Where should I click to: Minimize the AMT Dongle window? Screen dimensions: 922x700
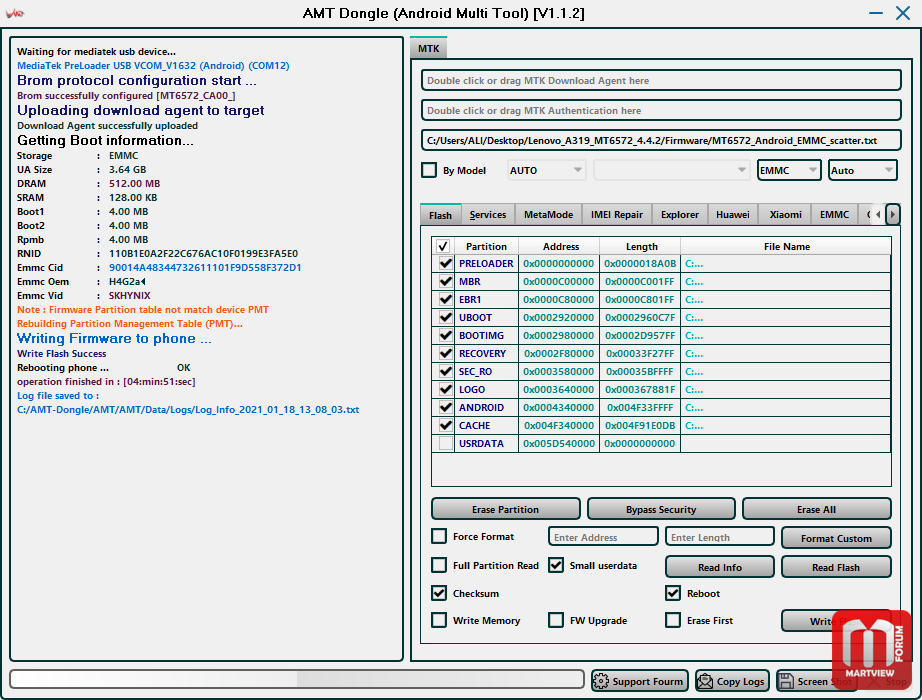click(876, 13)
